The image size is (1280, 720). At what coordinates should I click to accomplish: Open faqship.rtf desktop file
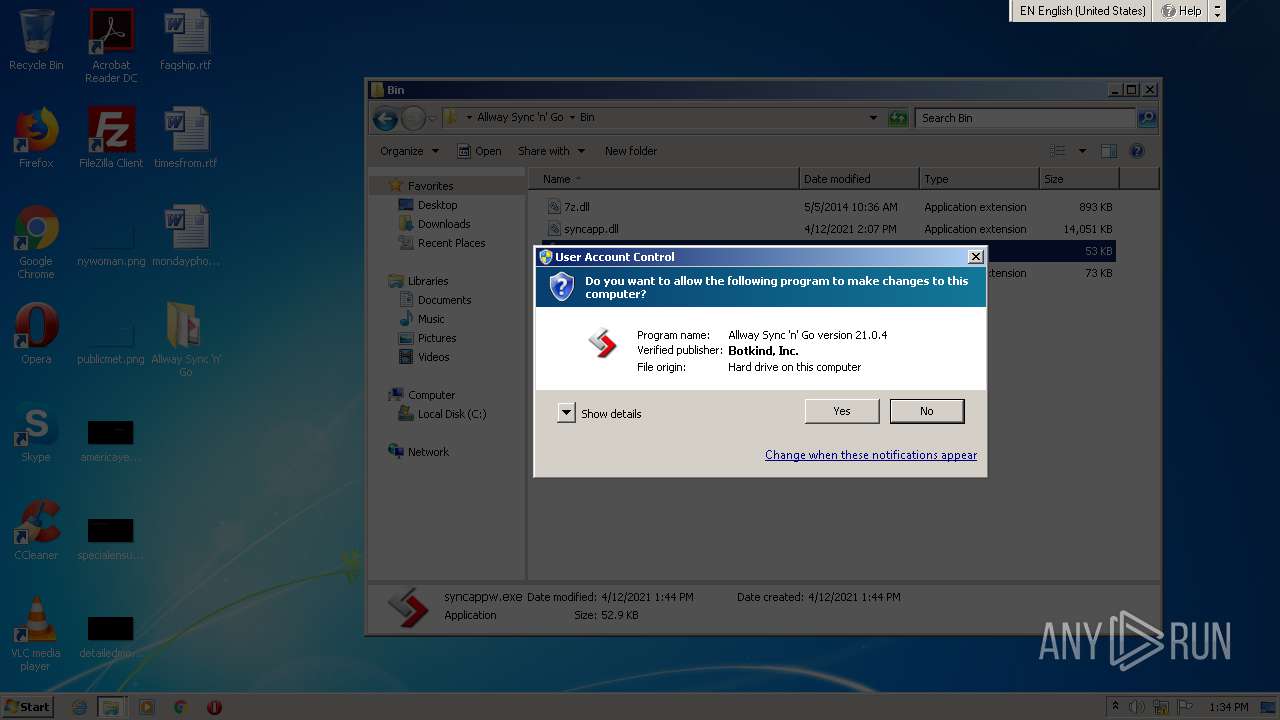tap(186, 40)
